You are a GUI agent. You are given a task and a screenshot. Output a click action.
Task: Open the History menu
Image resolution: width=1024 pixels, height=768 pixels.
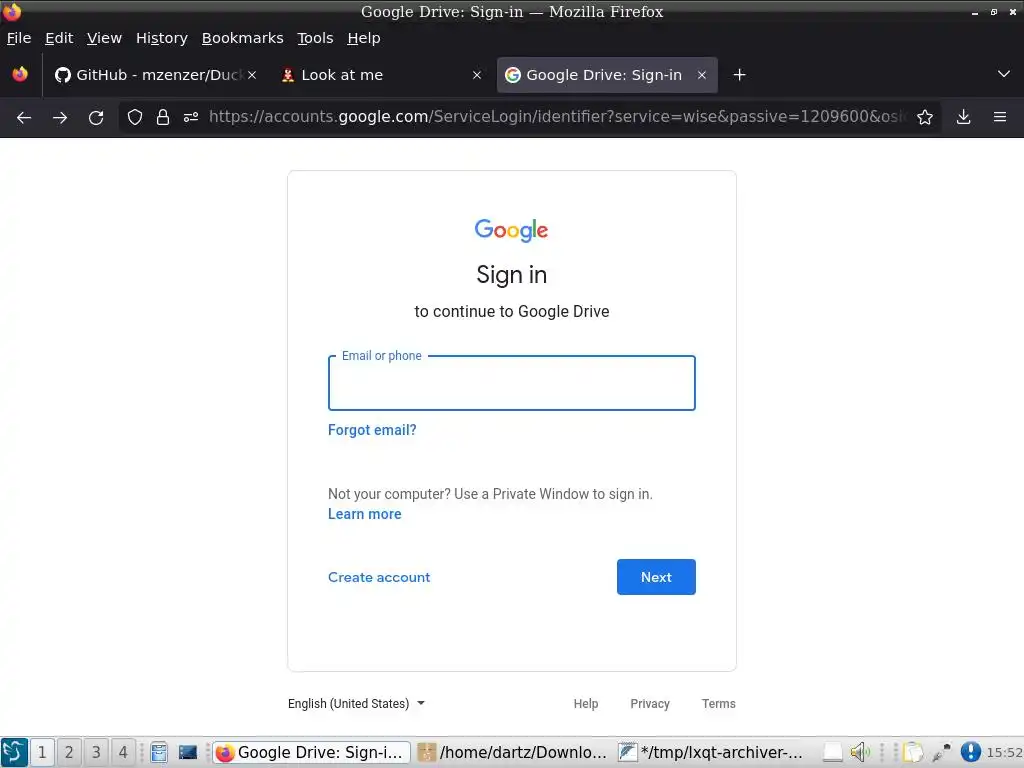coord(162,38)
